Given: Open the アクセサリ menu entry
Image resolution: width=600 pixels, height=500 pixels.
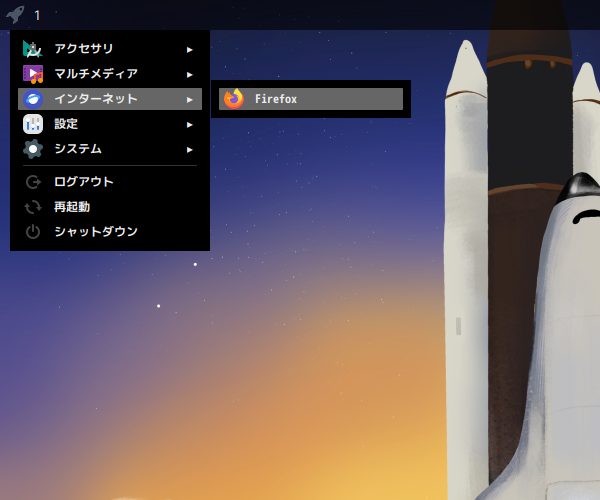Looking at the screenshot, I should (x=110, y=49).
